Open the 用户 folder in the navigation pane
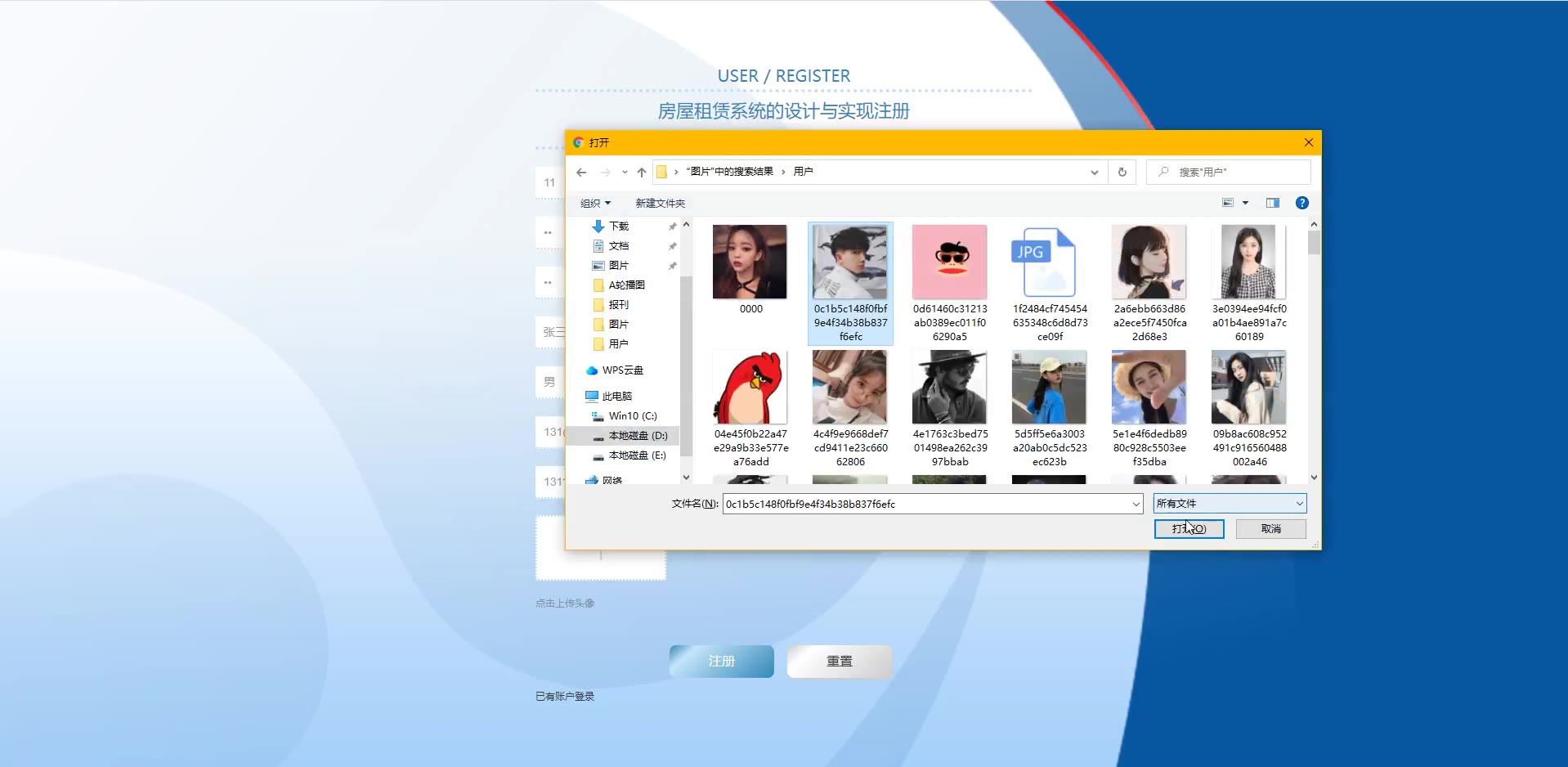The image size is (1568, 767). point(619,344)
